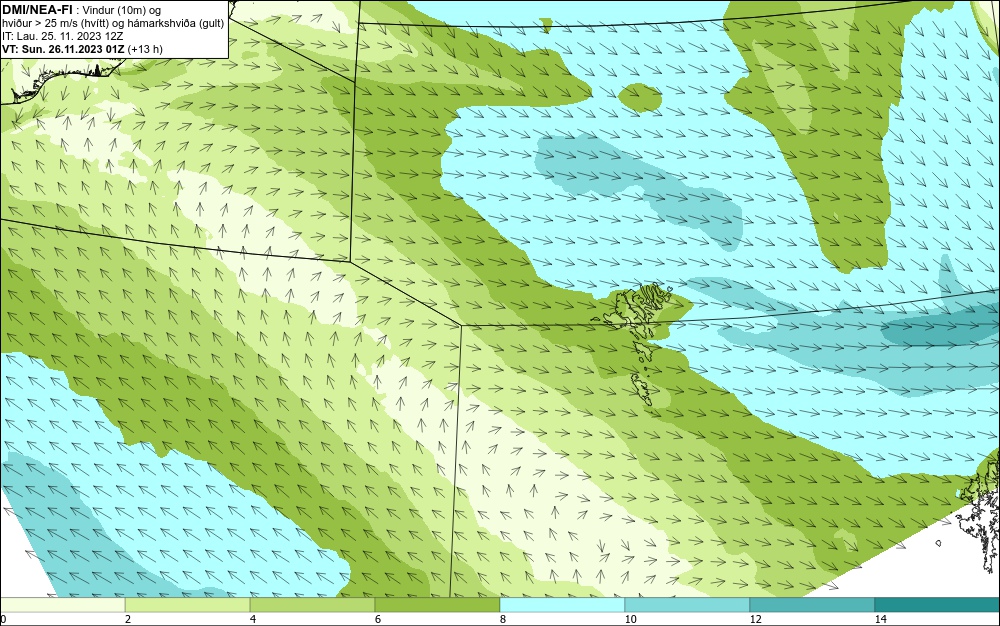Click the 4–6 m/s green legend swatch
Image resolution: width=1000 pixels, height=626 pixels.
click(312, 605)
